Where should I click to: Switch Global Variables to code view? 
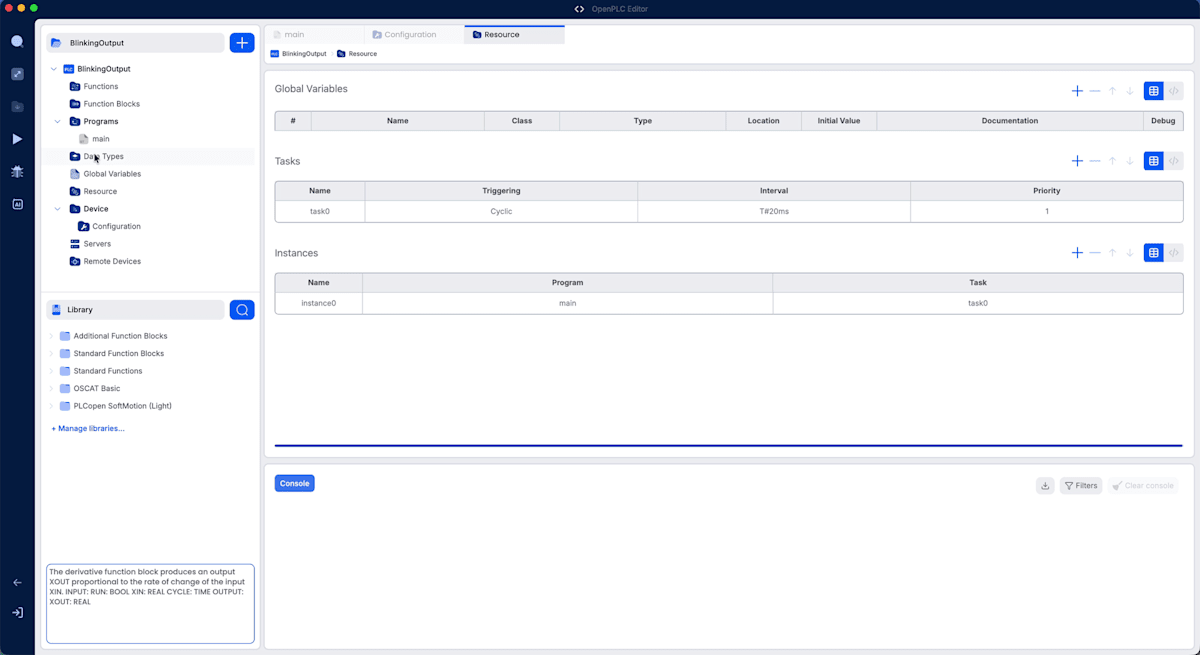tap(1174, 91)
